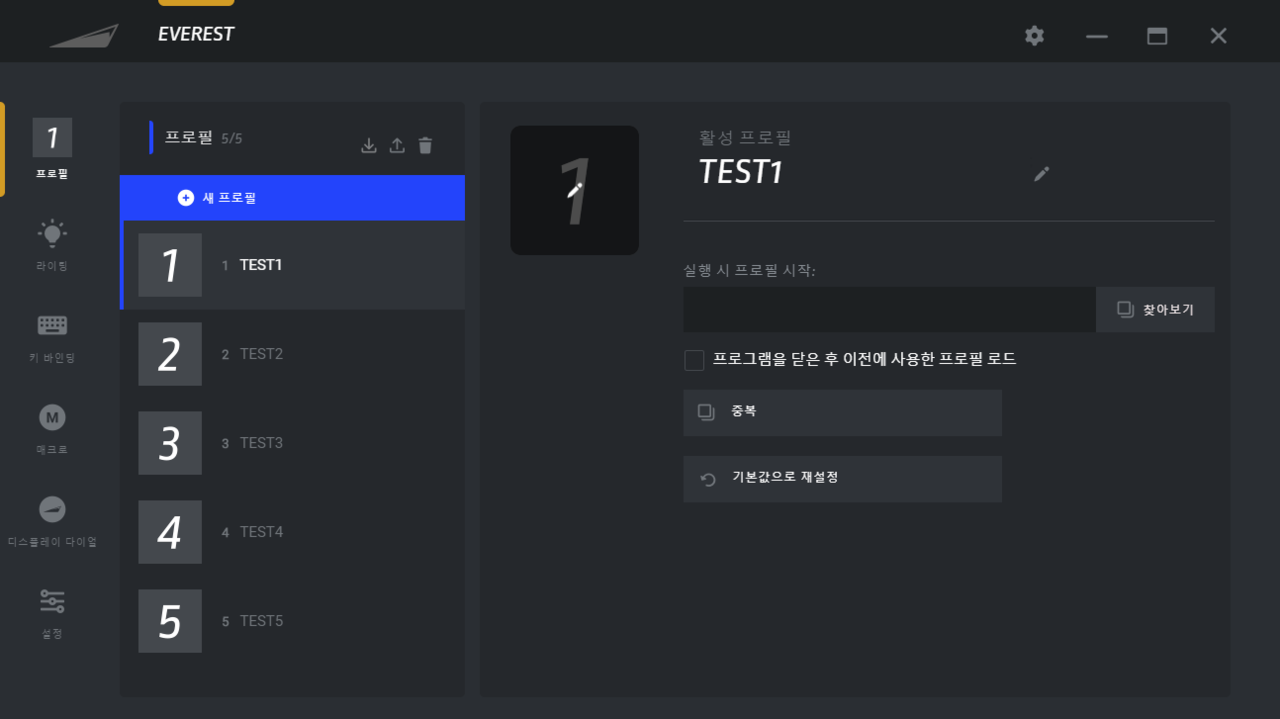Screen dimensions: 1280x719
Task: Open the settings gear in title bar
Action: [1034, 36]
